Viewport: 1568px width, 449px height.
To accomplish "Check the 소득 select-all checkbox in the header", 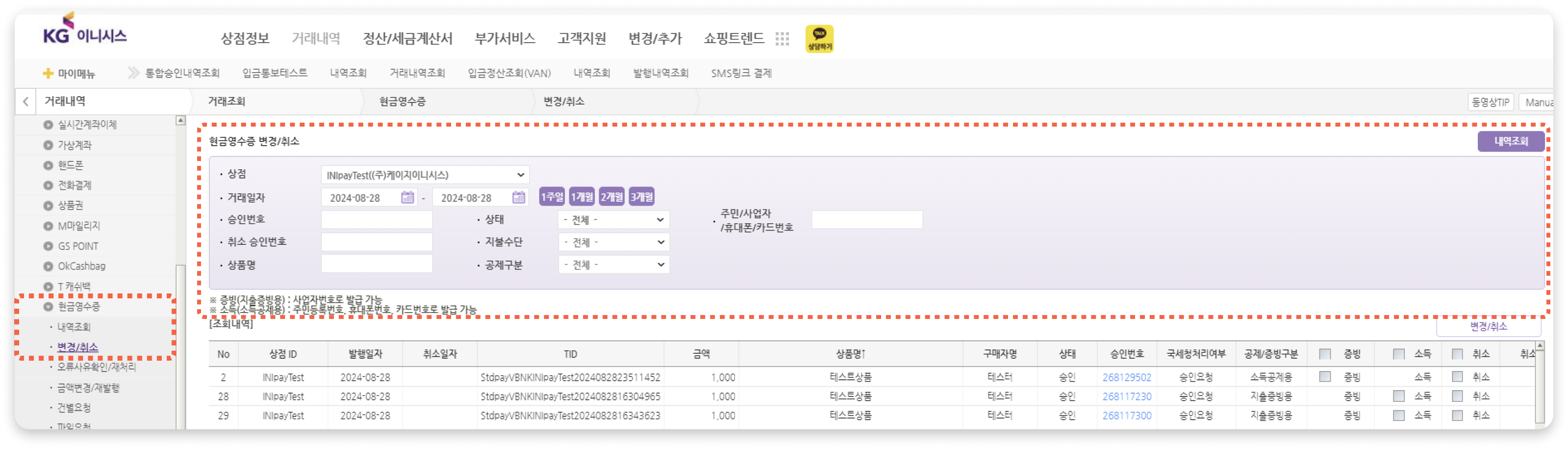I will pyautogui.click(x=1399, y=354).
